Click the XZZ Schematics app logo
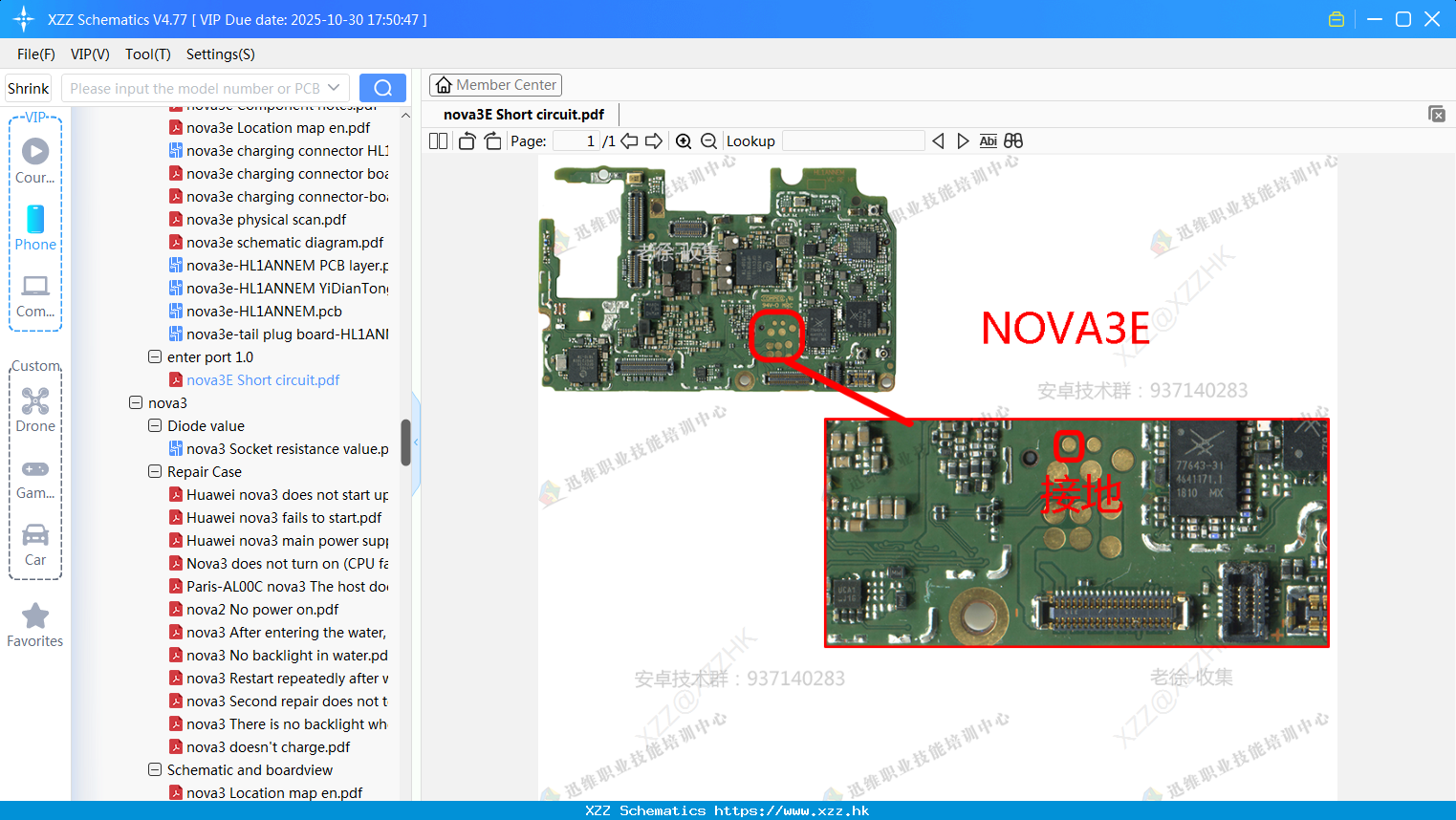 (x=24, y=19)
